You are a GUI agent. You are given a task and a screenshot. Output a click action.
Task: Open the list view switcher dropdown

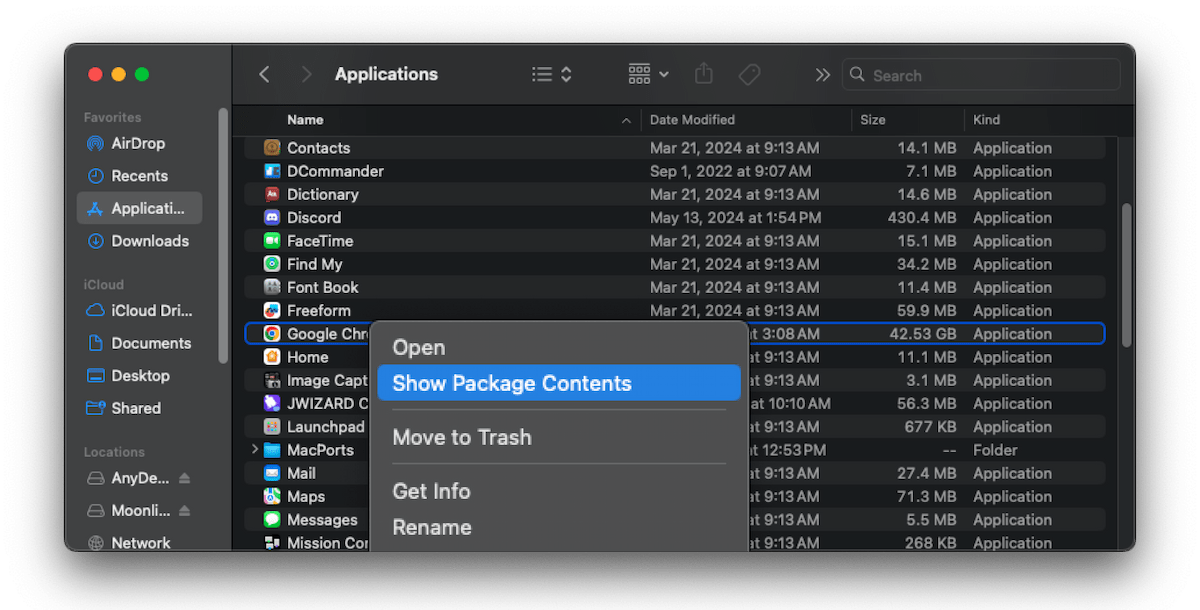click(552, 74)
